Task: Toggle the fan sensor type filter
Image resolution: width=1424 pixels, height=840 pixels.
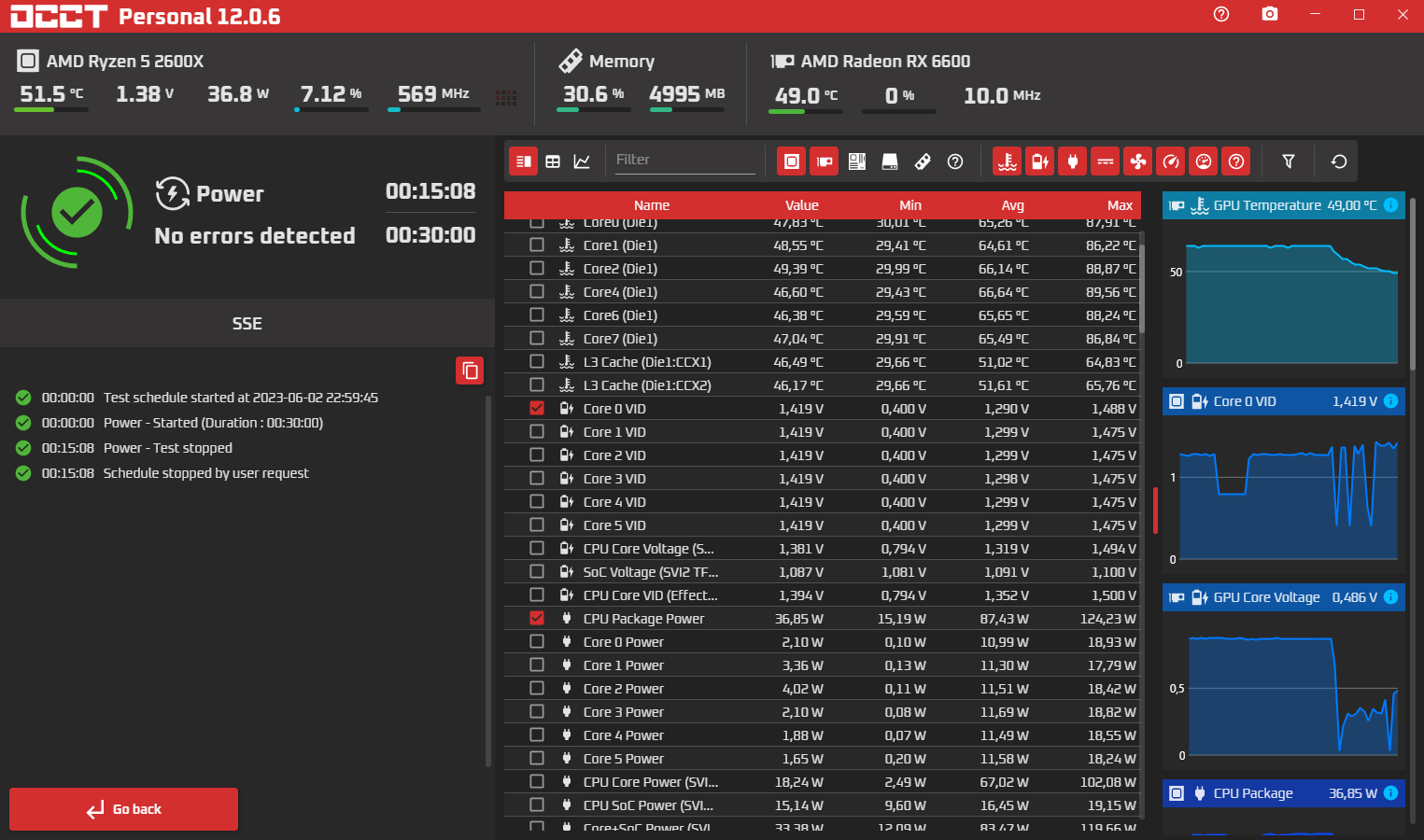Action: tap(1138, 161)
